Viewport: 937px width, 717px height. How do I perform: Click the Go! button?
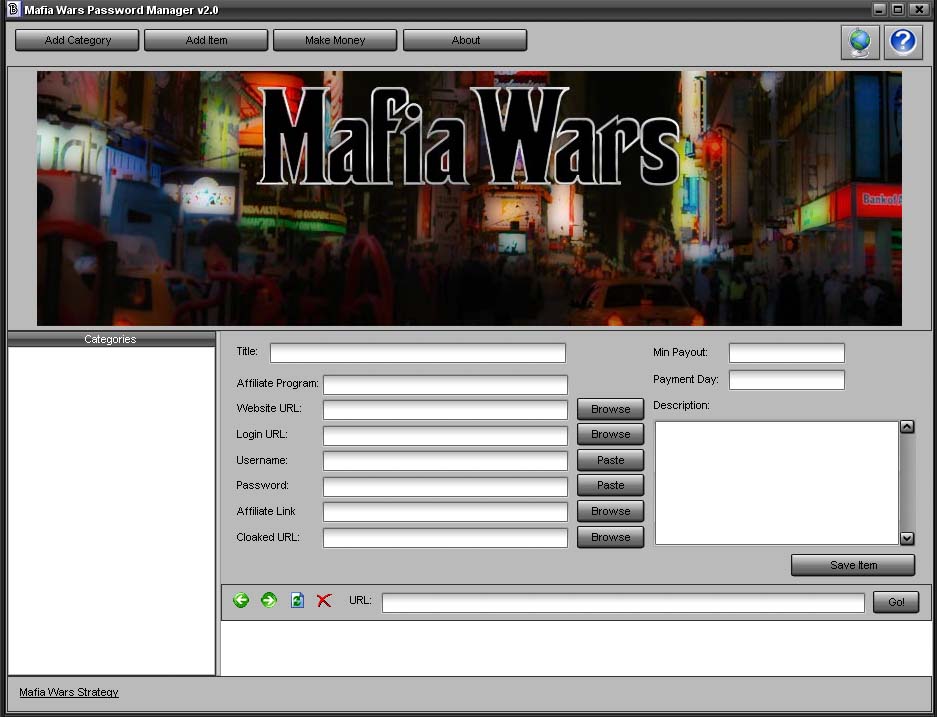click(x=896, y=602)
